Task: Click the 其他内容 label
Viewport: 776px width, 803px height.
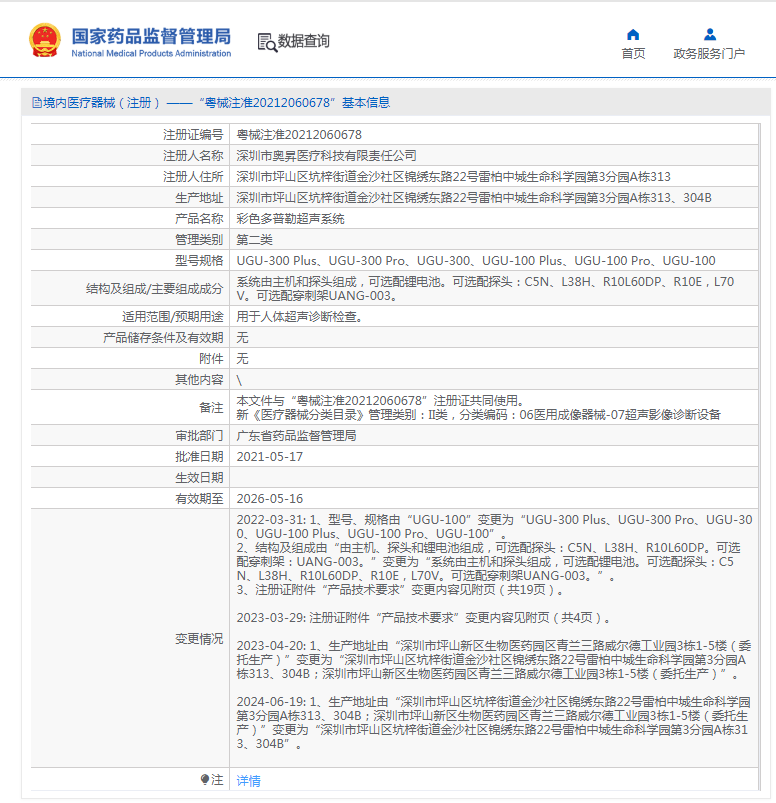Action: click(x=199, y=379)
